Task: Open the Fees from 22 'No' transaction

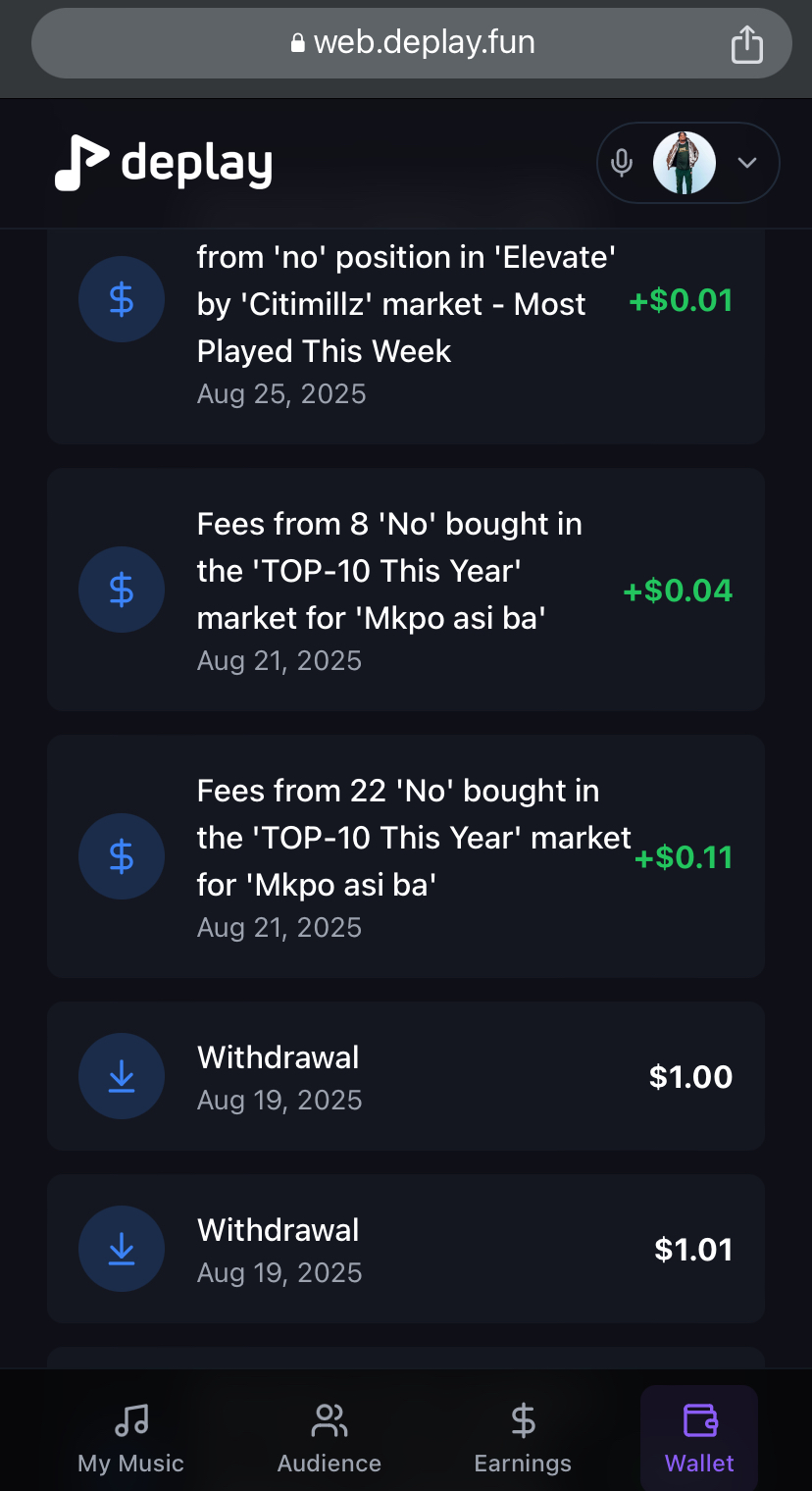Action: point(406,856)
